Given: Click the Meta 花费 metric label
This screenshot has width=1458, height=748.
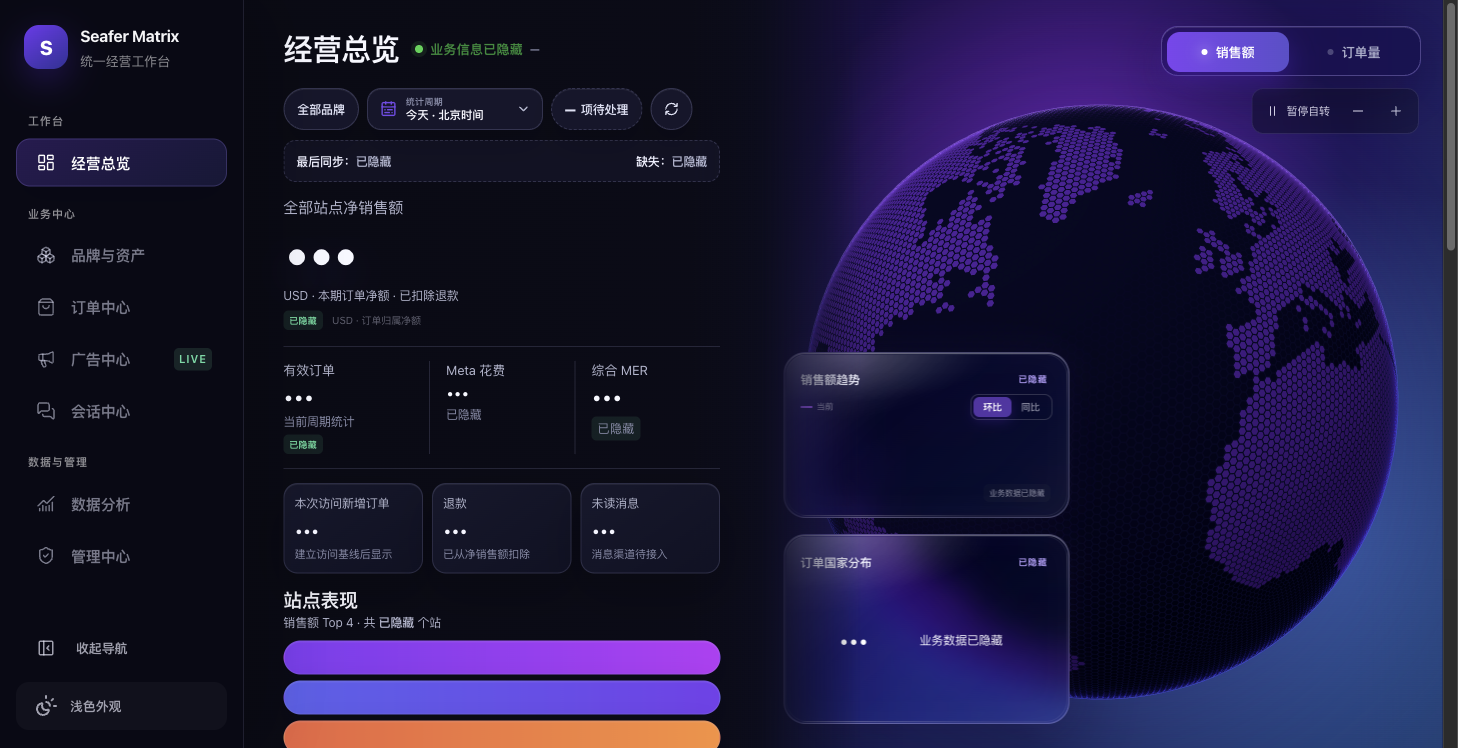Looking at the screenshot, I should (x=475, y=370).
